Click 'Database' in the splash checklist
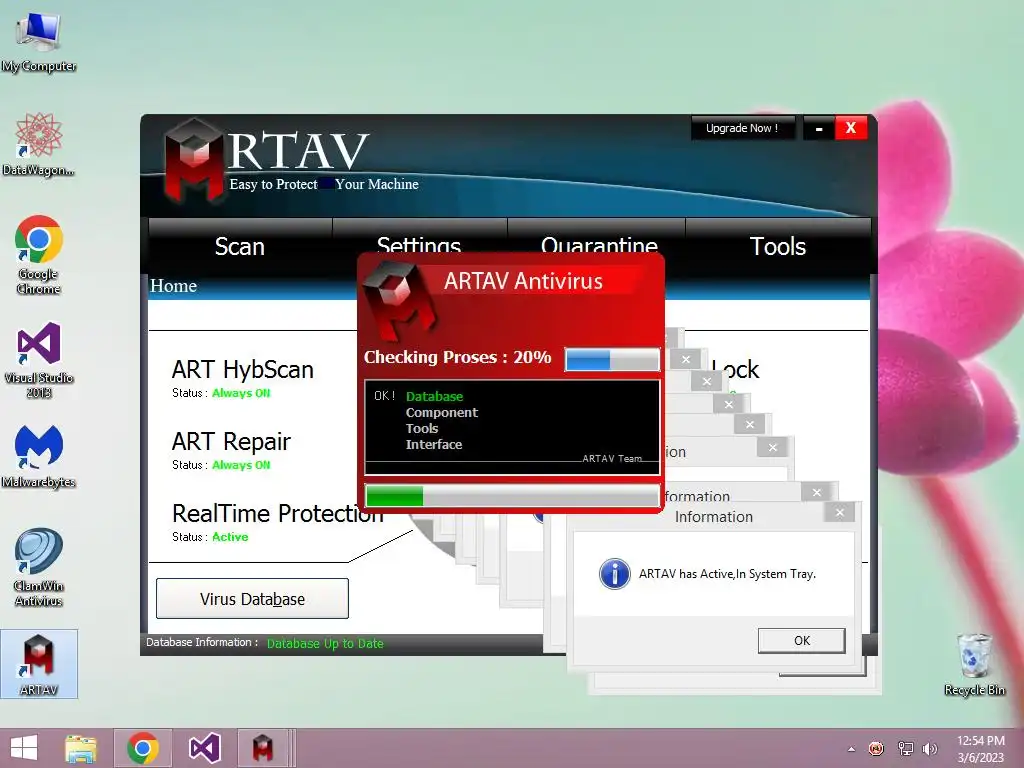1024x768 pixels. click(x=434, y=396)
